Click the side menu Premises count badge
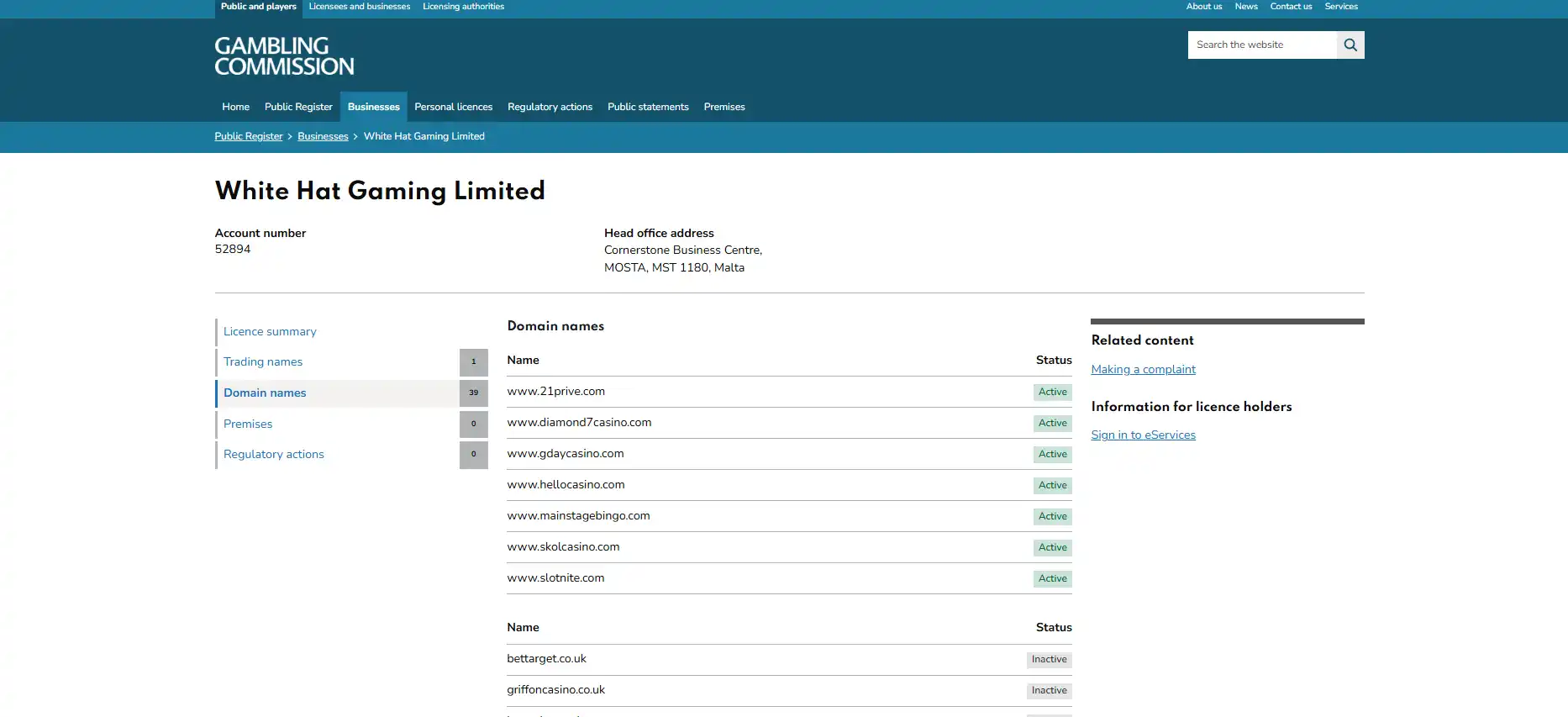The width and height of the screenshot is (1568, 717). click(474, 424)
